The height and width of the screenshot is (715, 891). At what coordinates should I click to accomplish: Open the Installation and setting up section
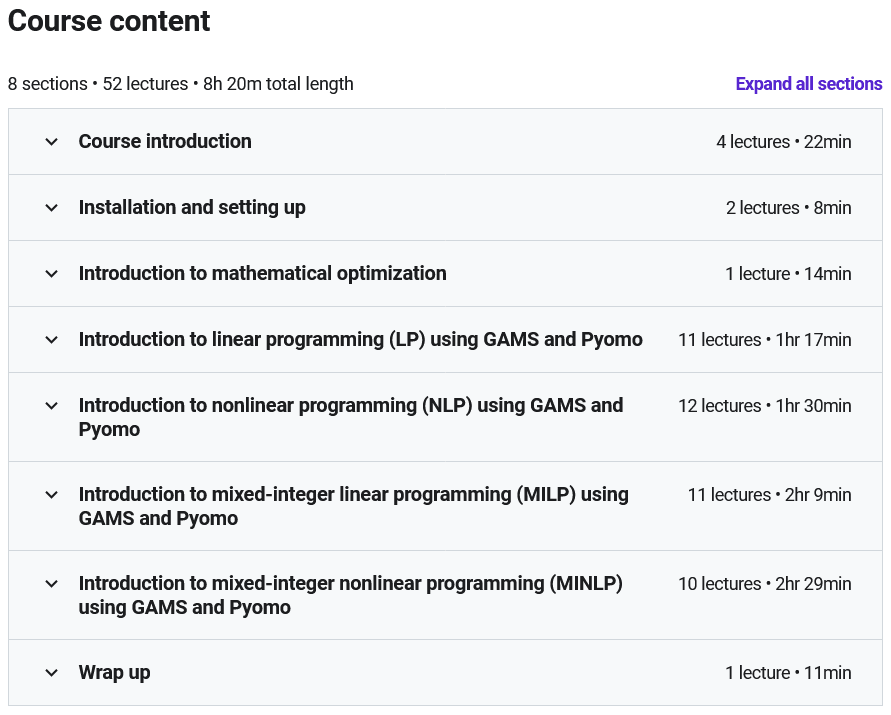(x=192, y=208)
